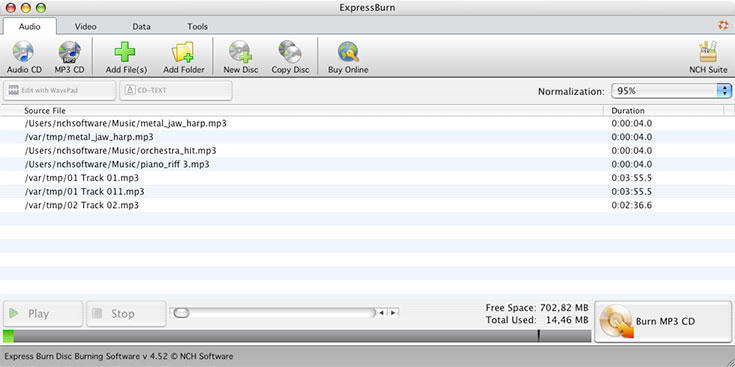Click the 0:02:36.6 duration value
Screen dimensions: 735x367
point(631,205)
